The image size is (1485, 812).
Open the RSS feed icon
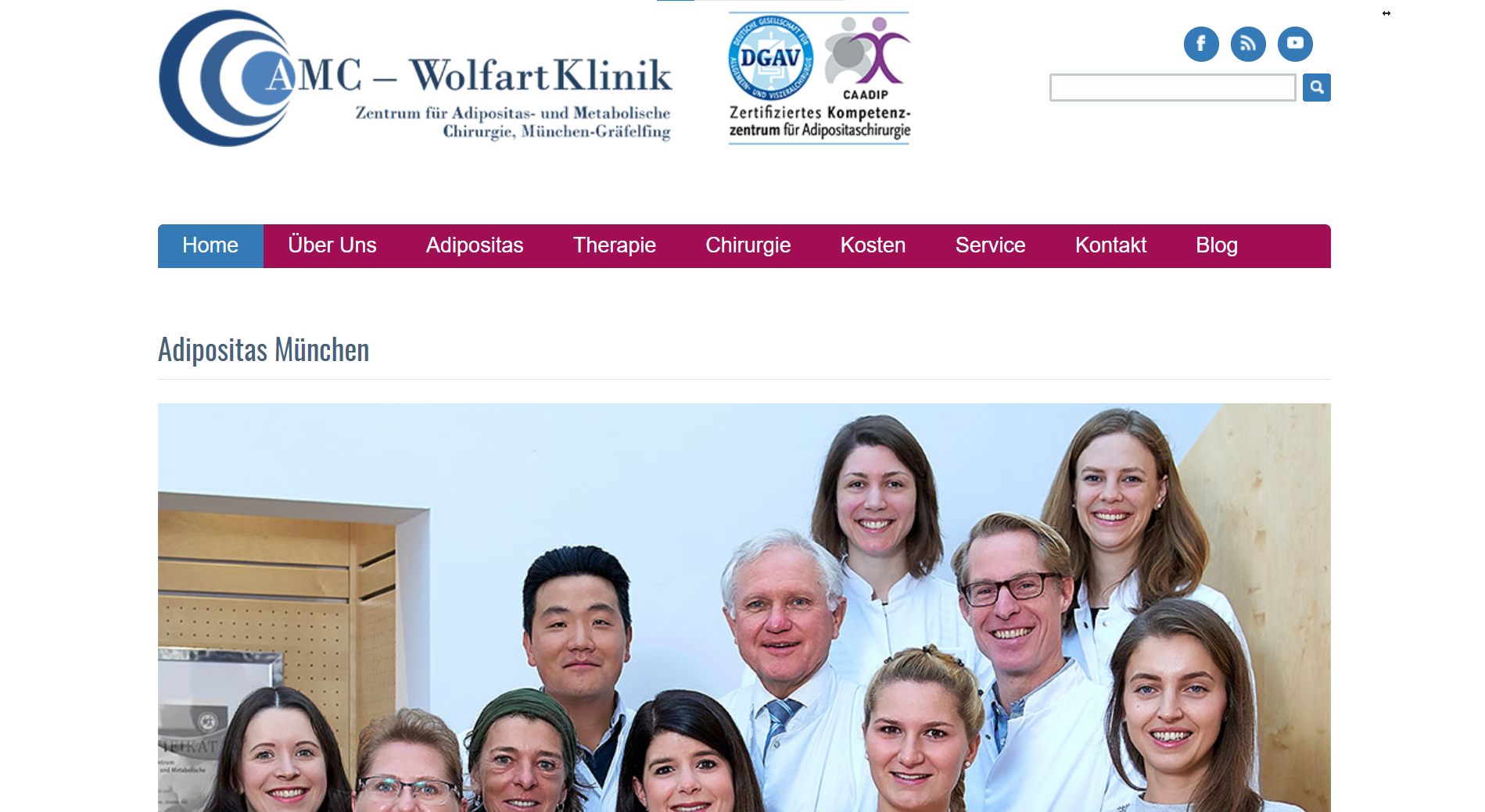tap(1248, 44)
